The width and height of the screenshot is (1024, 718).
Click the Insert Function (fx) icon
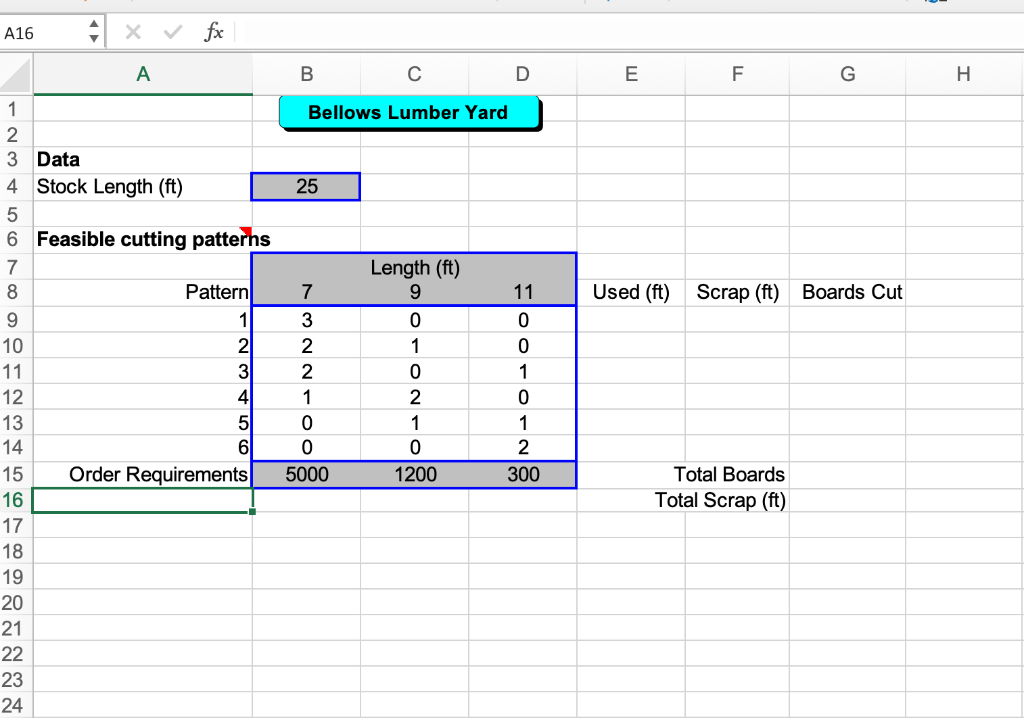pos(213,30)
